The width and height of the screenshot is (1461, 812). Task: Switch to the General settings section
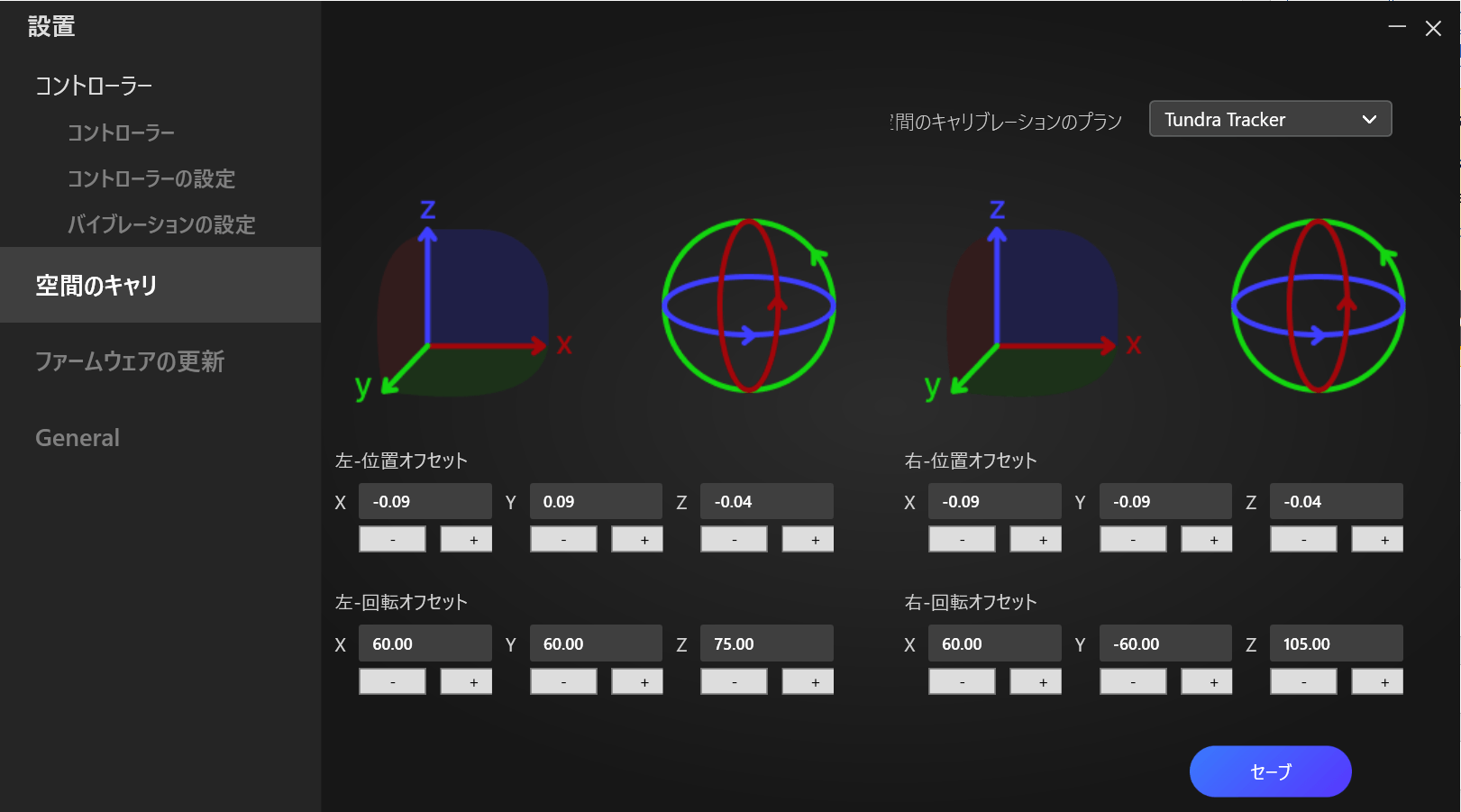pyautogui.click(x=78, y=438)
